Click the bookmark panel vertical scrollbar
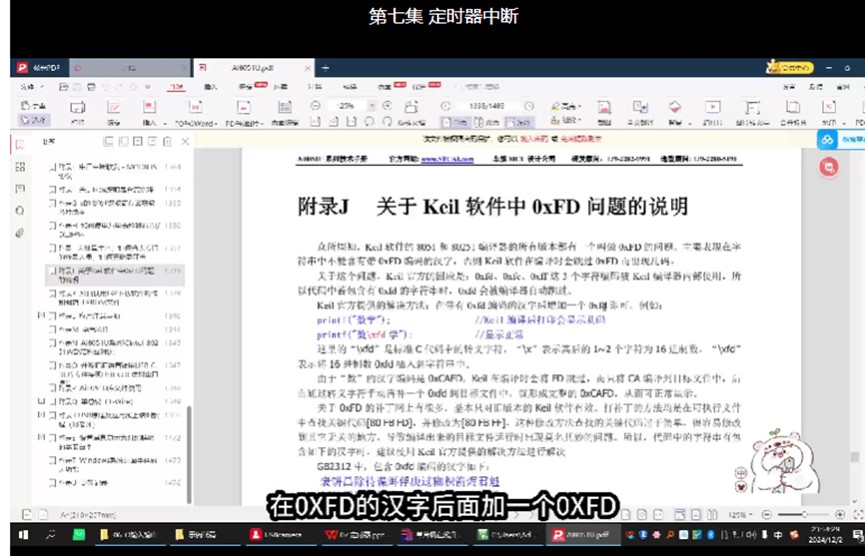865x556 pixels. (189, 454)
